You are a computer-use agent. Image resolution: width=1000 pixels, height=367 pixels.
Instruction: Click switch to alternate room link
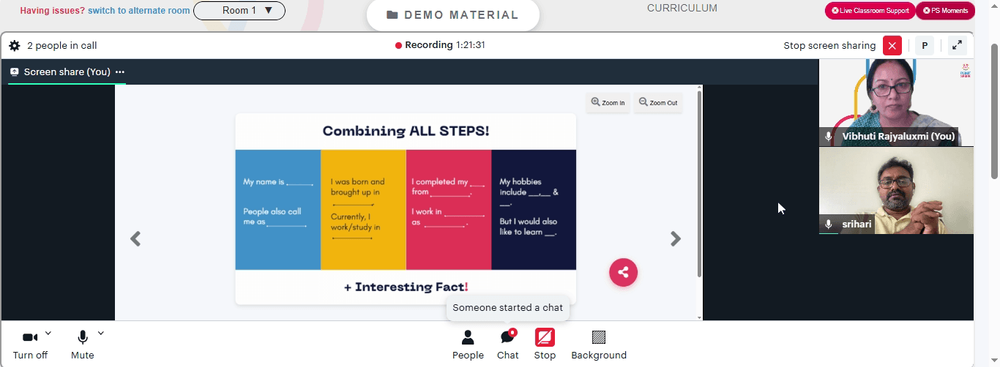coord(138,10)
